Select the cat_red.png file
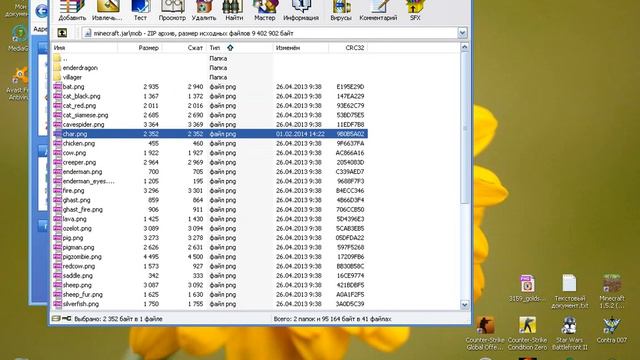This screenshot has height=360, width=640. pos(210,105)
